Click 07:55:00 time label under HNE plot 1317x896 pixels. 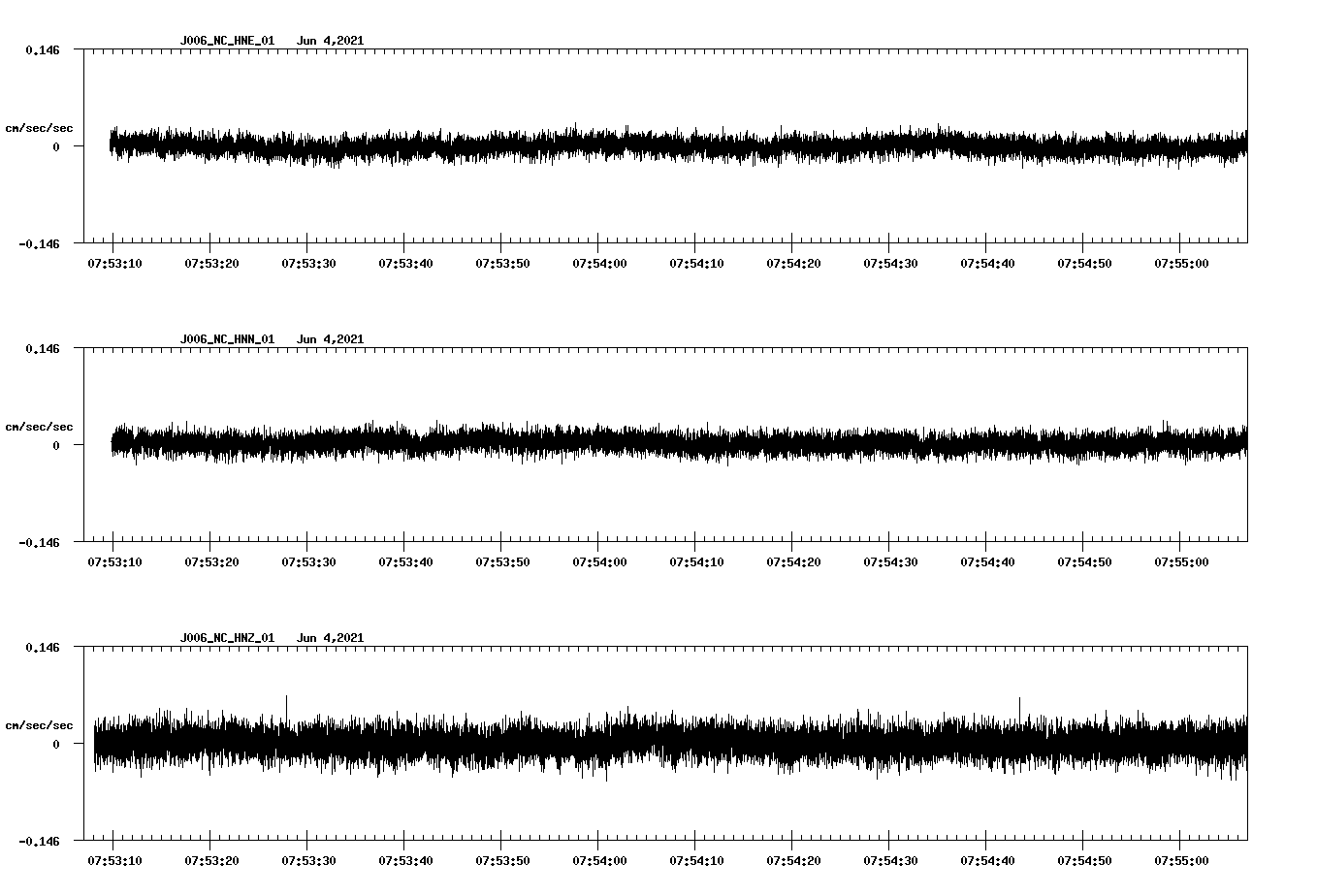[1181, 263]
